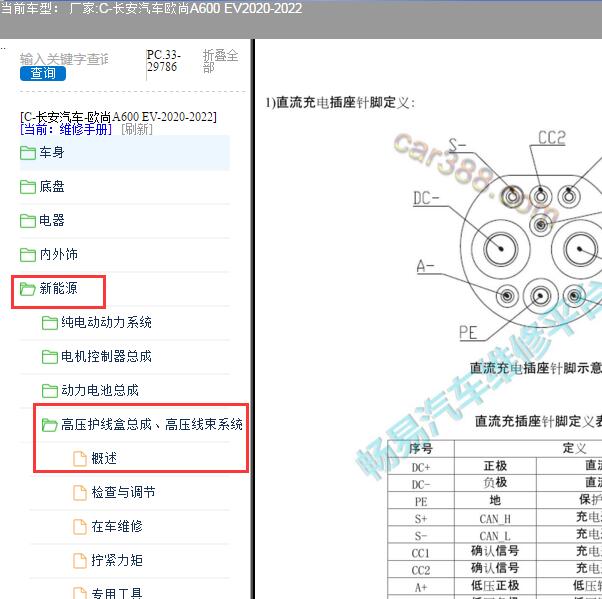Click the 直流充插座针脚定义表 table caption

(538, 421)
